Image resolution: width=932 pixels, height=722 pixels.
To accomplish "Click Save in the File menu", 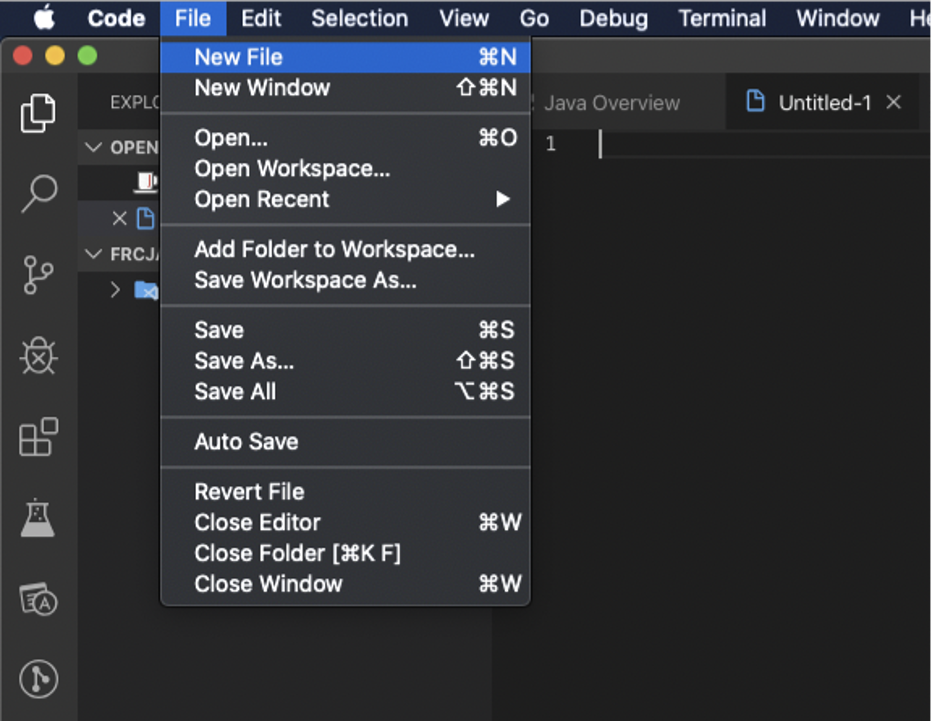I will [x=345, y=330].
